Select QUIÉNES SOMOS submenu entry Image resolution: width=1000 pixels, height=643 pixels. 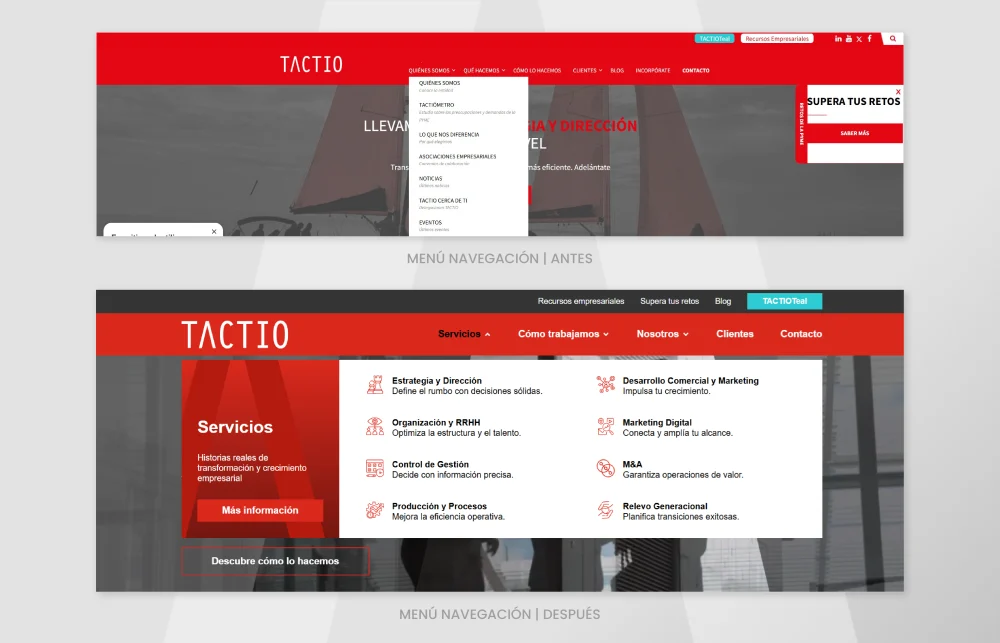(x=439, y=83)
